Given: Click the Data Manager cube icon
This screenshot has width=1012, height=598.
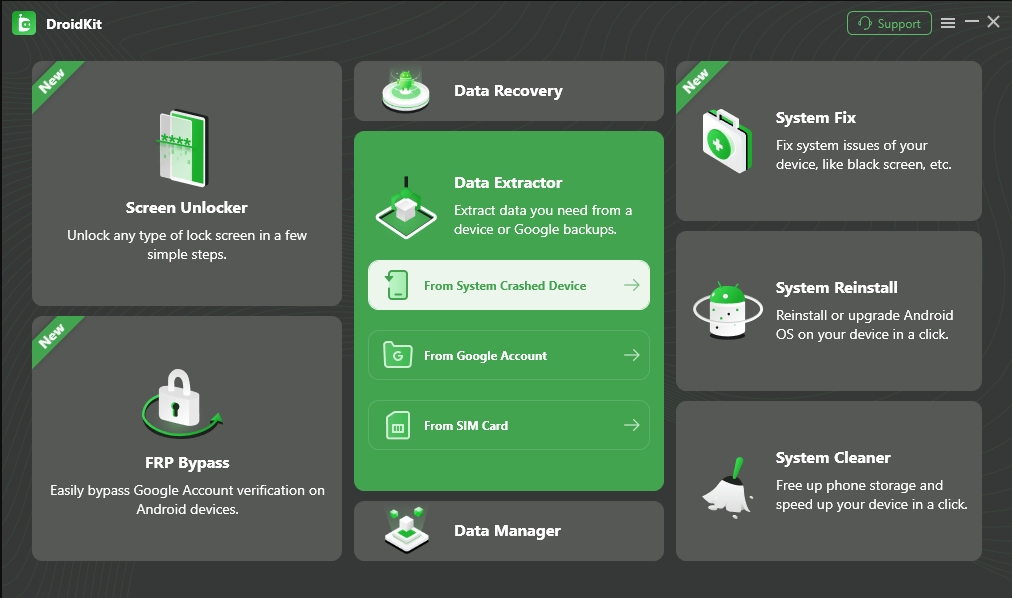Looking at the screenshot, I should (x=405, y=530).
